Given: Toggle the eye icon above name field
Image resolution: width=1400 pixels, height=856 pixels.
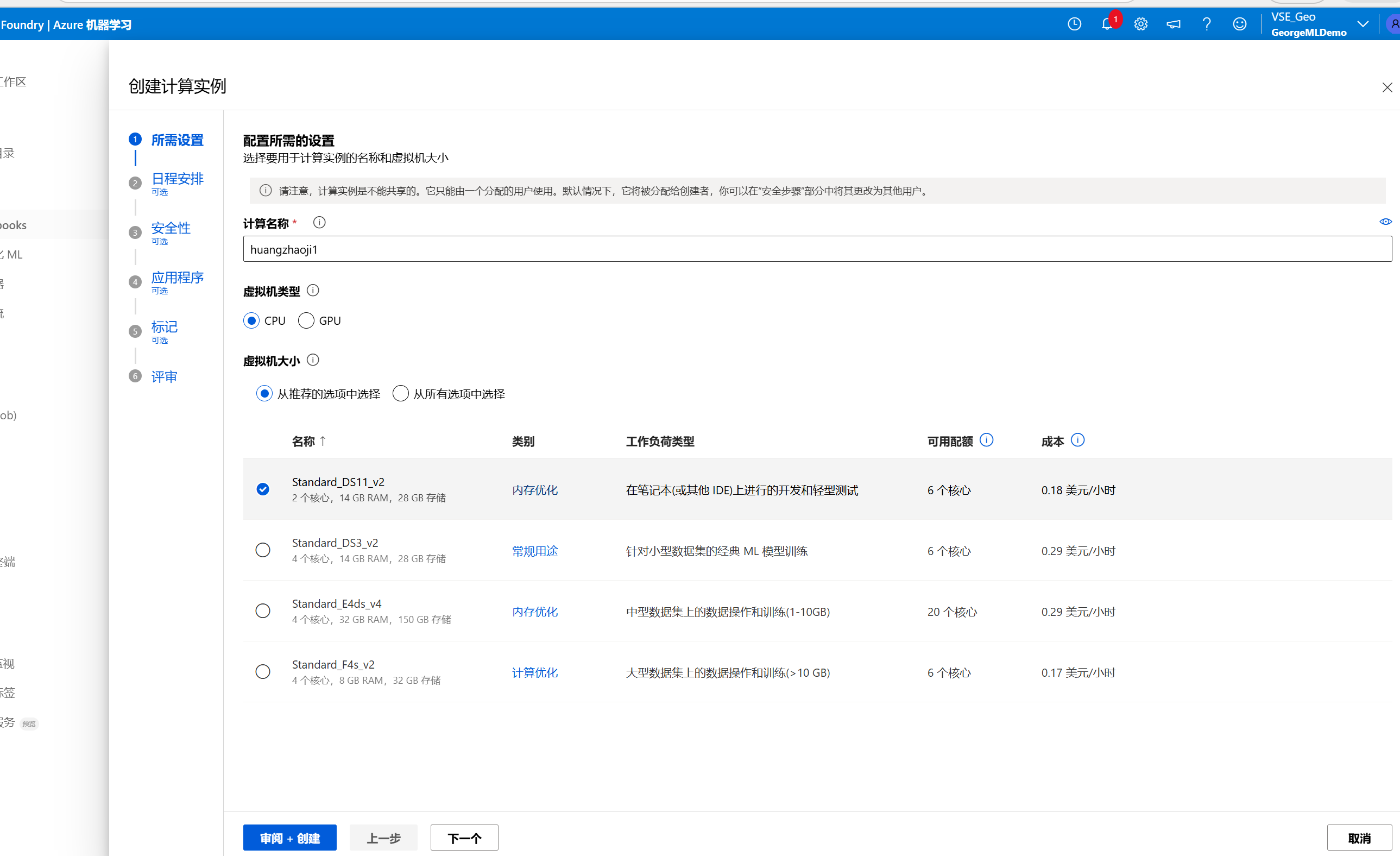Looking at the screenshot, I should coord(1385,222).
